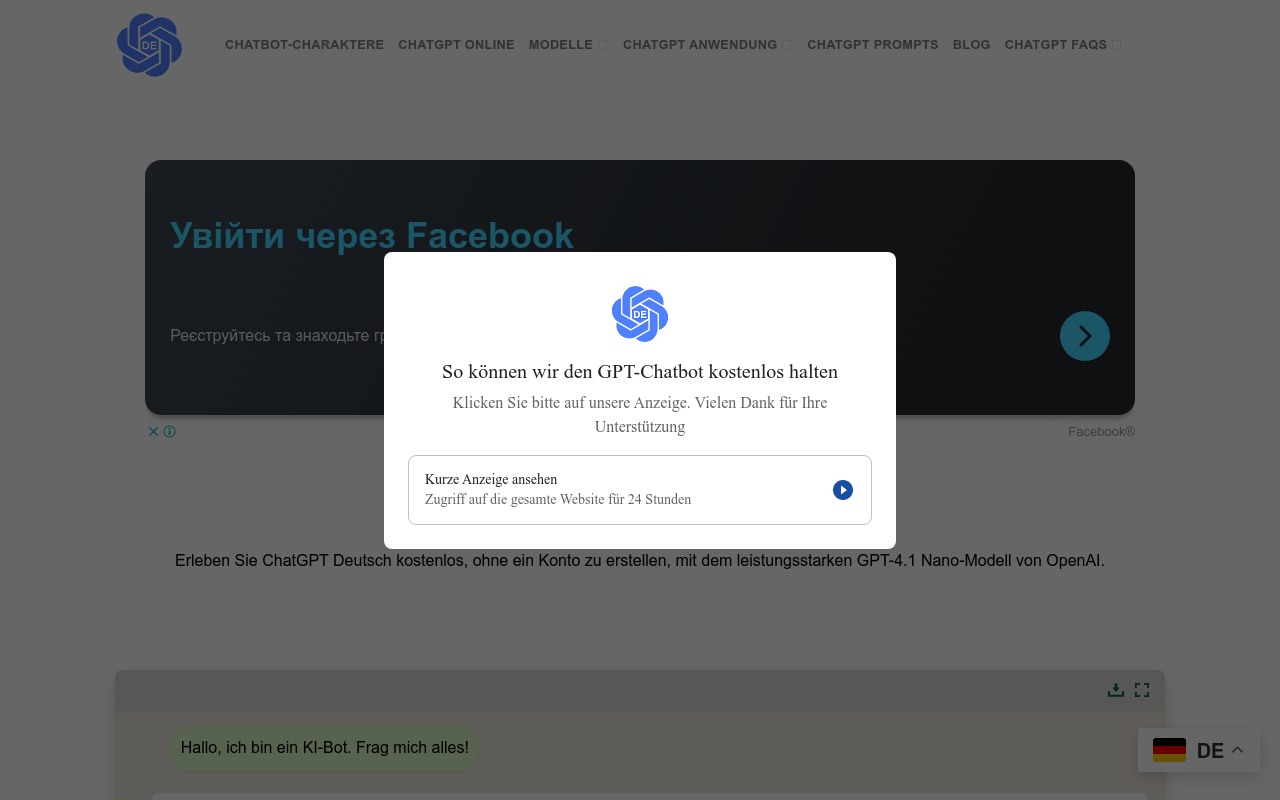Close the ad with the X icon
1280x800 pixels.
(153, 432)
